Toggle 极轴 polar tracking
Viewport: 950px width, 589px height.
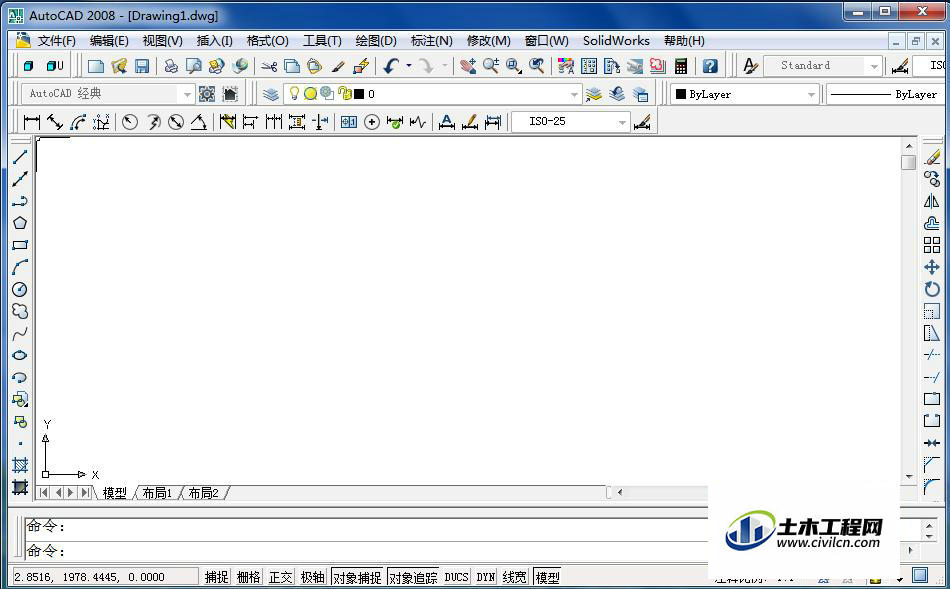coord(313,577)
